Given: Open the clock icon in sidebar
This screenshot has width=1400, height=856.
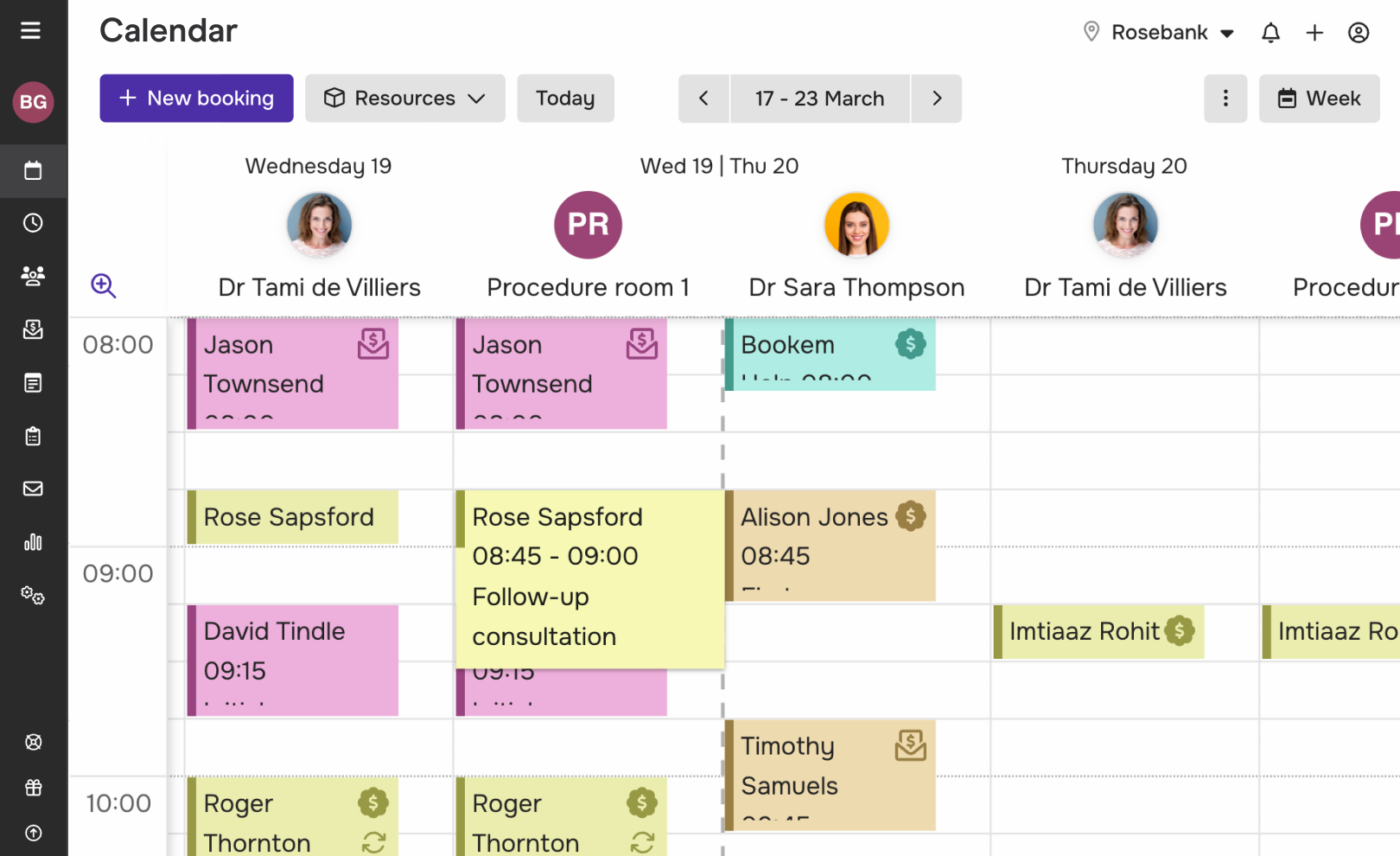Looking at the screenshot, I should 33,223.
